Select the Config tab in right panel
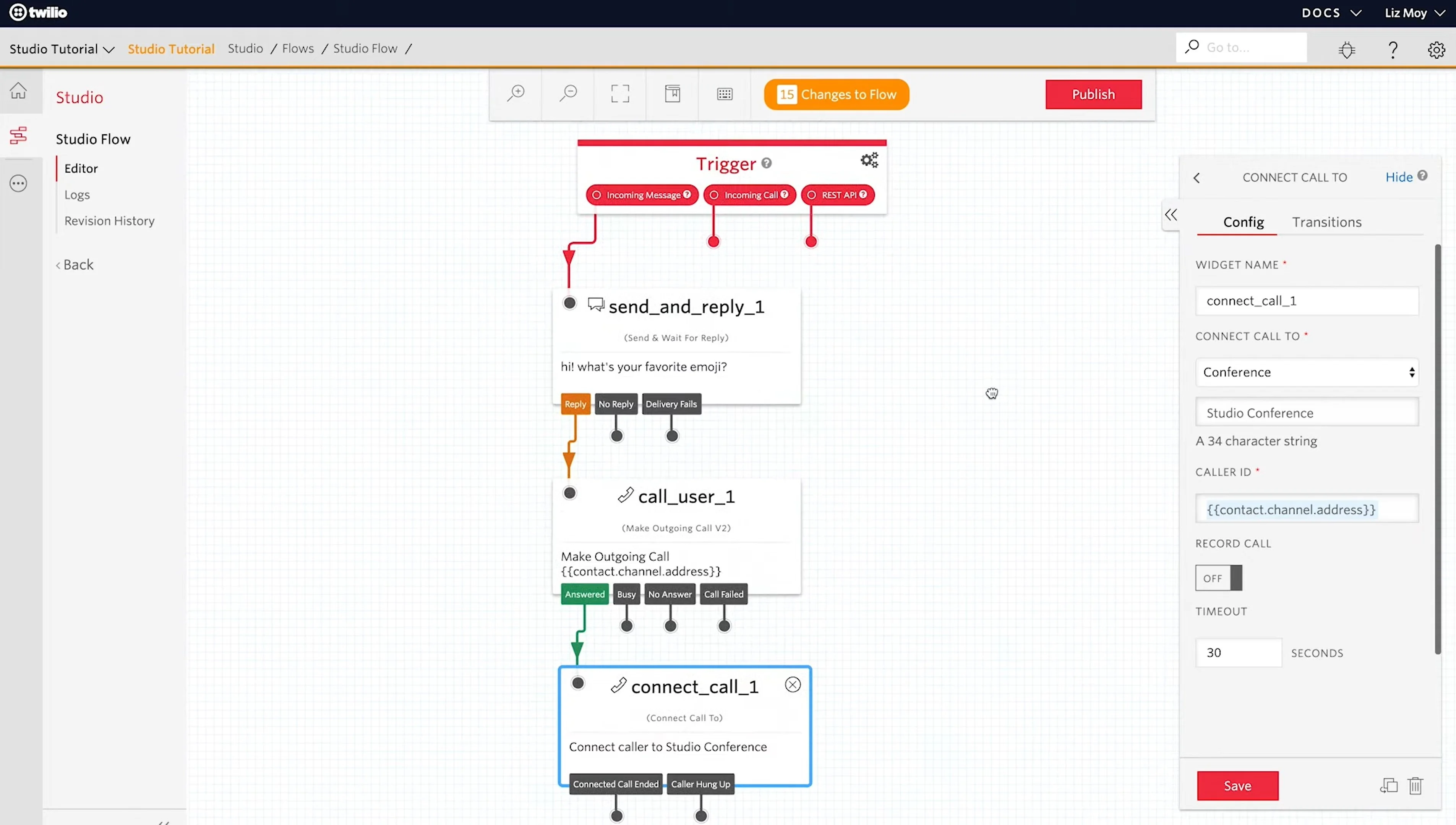Viewport: 1456px width, 825px height. pyautogui.click(x=1244, y=222)
